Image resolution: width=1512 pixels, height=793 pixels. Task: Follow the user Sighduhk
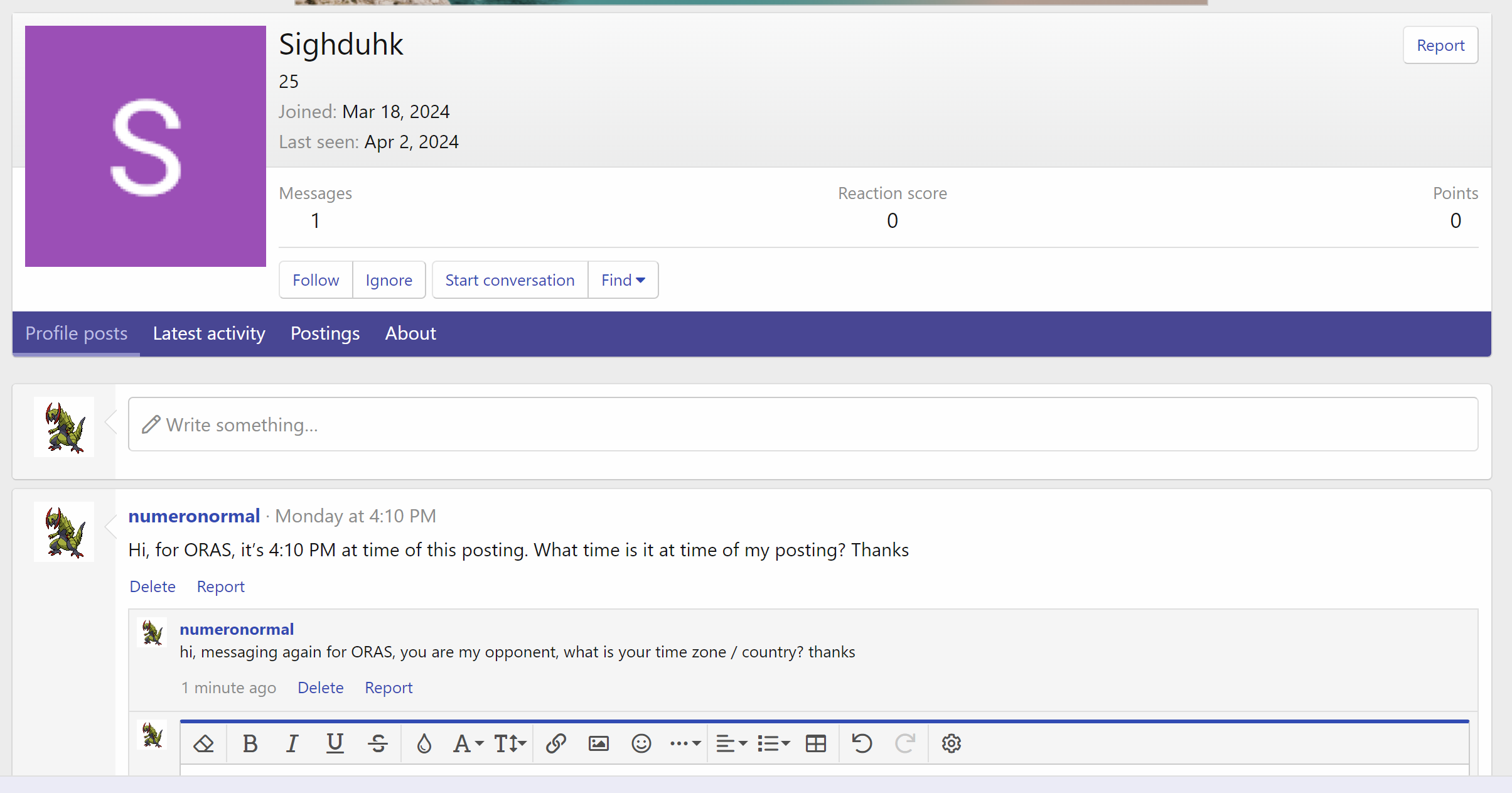[x=315, y=279]
